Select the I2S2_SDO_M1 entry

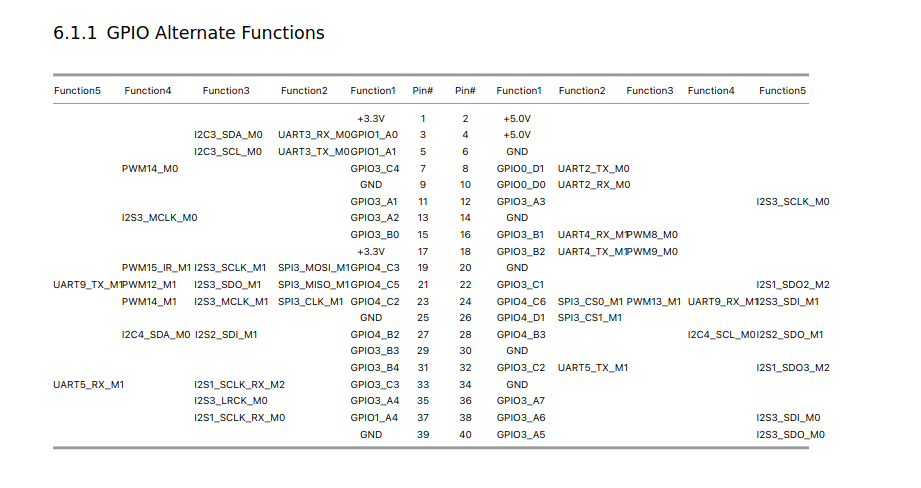pyautogui.click(x=790, y=334)
